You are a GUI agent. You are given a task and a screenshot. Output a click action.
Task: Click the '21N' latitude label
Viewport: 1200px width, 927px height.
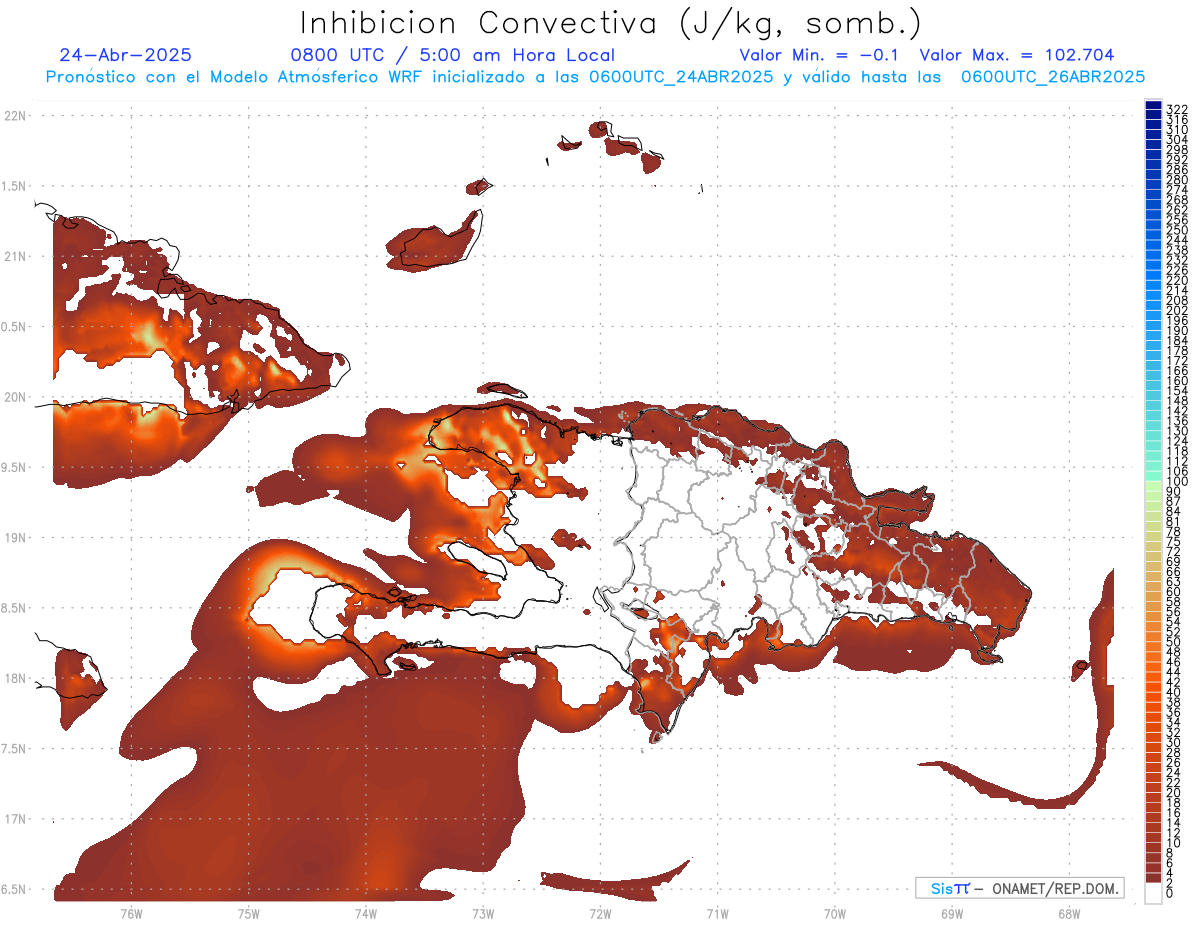(15, 257)
